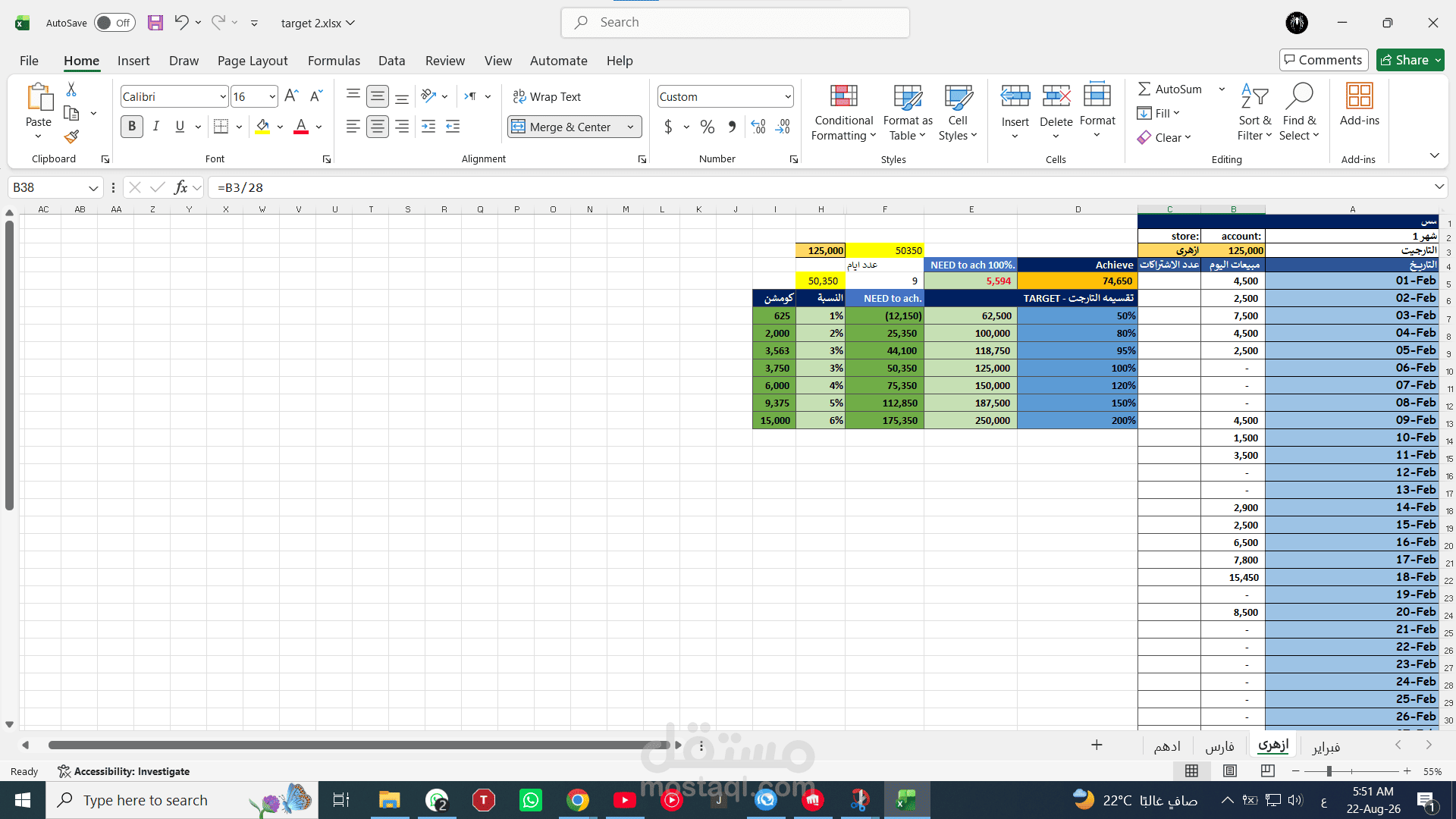Open Excel icon in Windows taskbar
This screenshot has height=819, width=1456.
coord(906,800)
